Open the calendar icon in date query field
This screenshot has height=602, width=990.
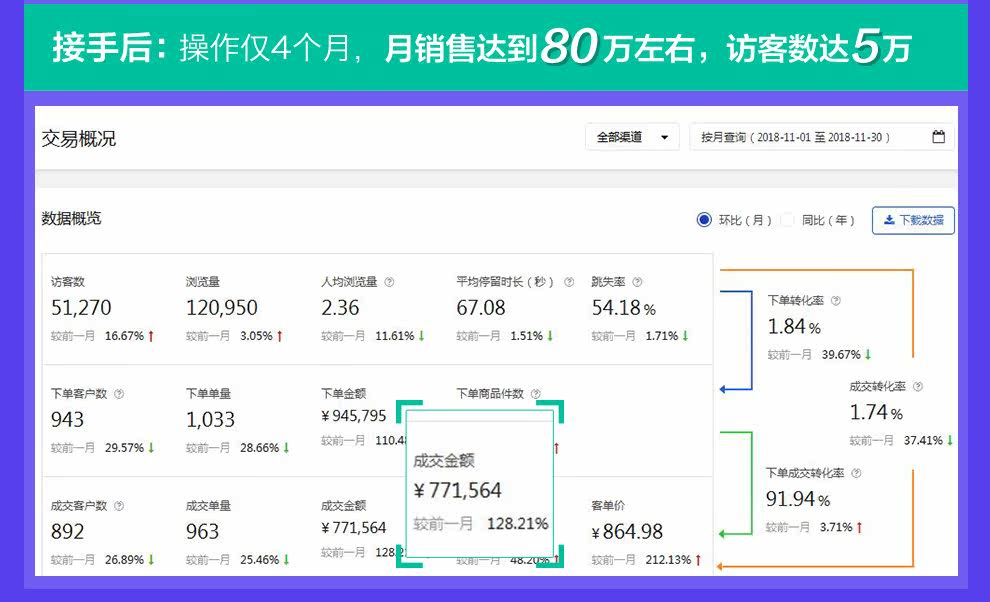pyautogui.click(x=938, y=136)
